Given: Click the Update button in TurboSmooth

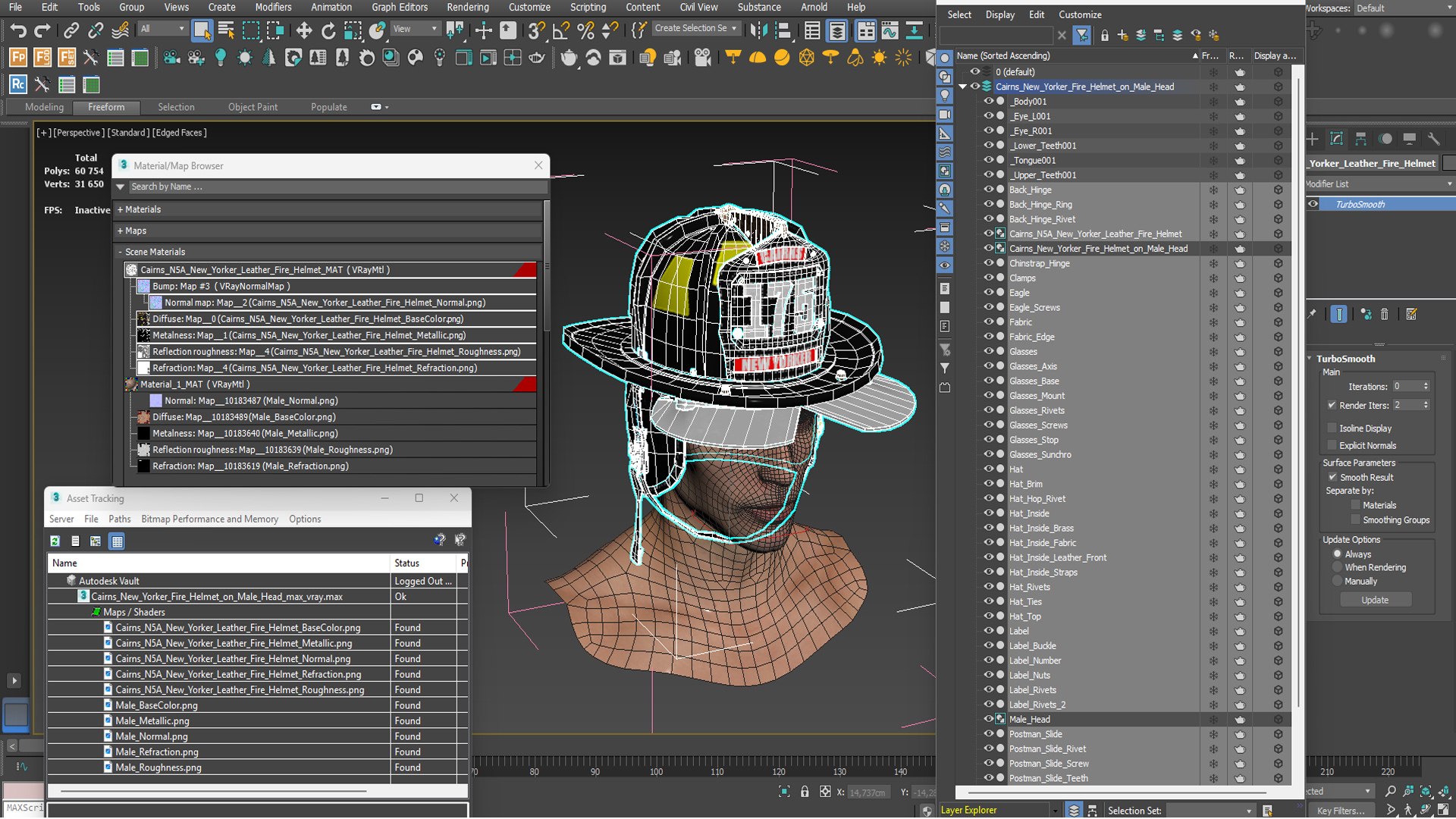Looking at the screenshot, I should pyautogui.click(x=1375, y=600).
